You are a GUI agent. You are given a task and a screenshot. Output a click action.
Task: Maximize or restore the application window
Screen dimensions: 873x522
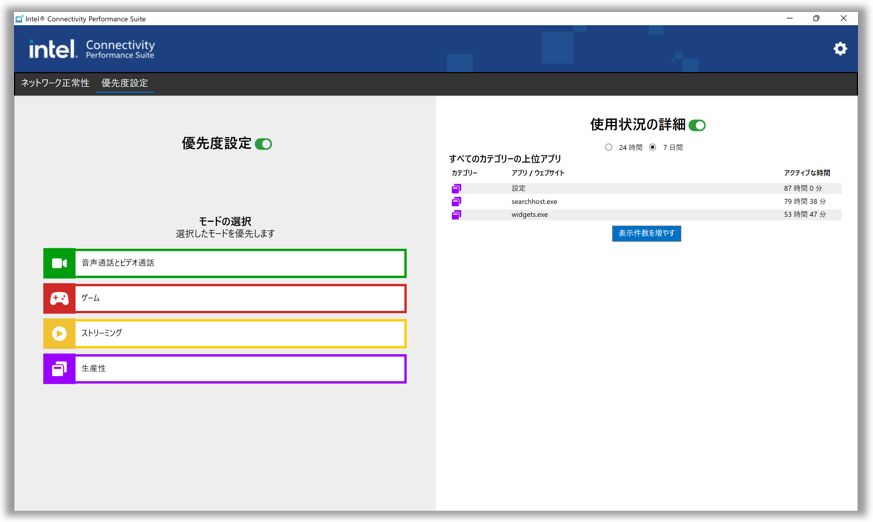(x=816, y=18)
